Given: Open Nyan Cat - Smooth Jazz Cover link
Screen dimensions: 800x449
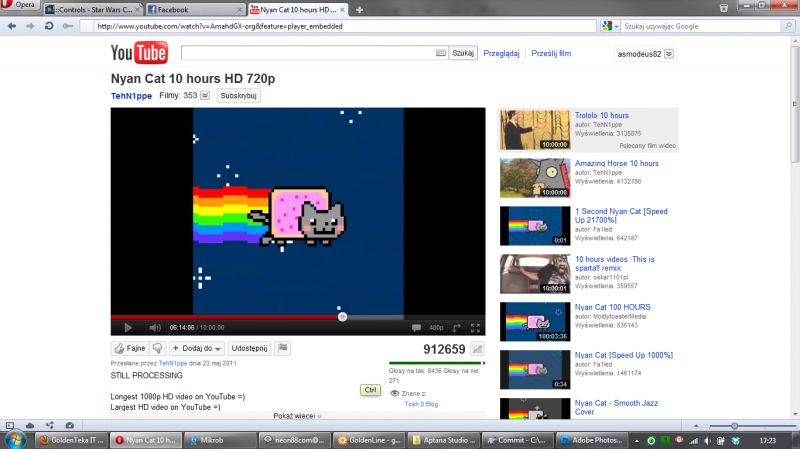Looking at the screenshot, I should pos(616,407).
